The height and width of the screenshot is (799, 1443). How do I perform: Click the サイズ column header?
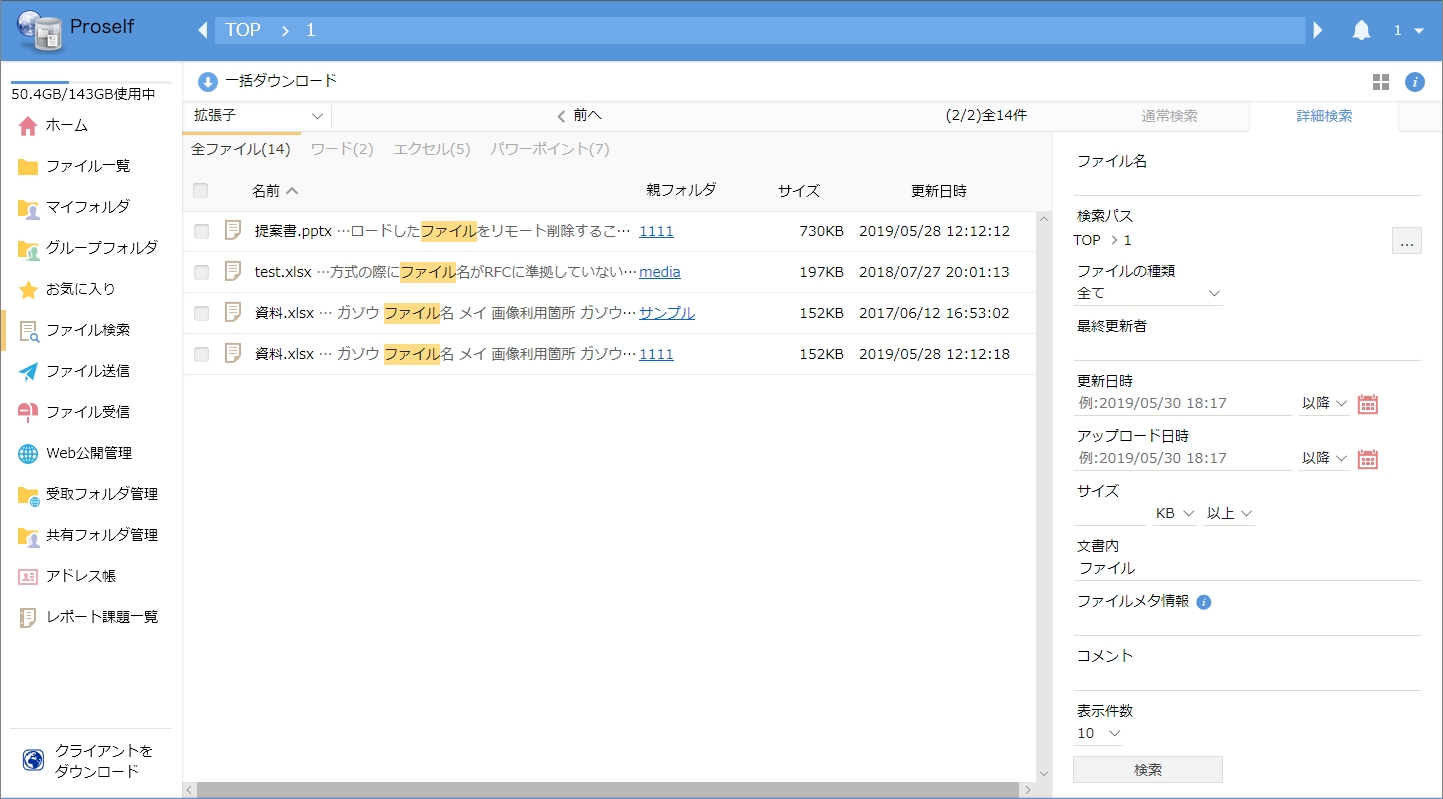799,190
